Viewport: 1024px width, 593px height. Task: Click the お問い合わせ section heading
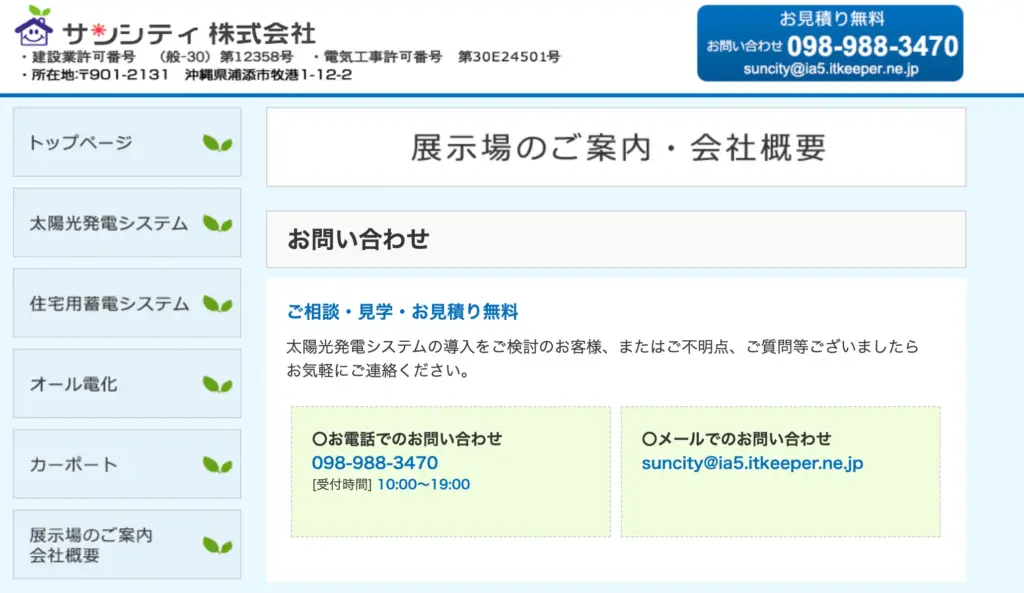click(x=358, y=239)
